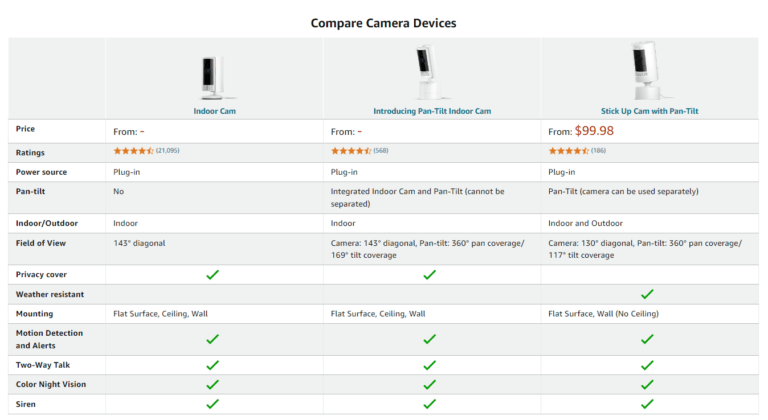Viewport: 768px width, 420px height.
Task: Click Stick Up Cam weather resistant checkmark
Action: click(x=647, y=294)
